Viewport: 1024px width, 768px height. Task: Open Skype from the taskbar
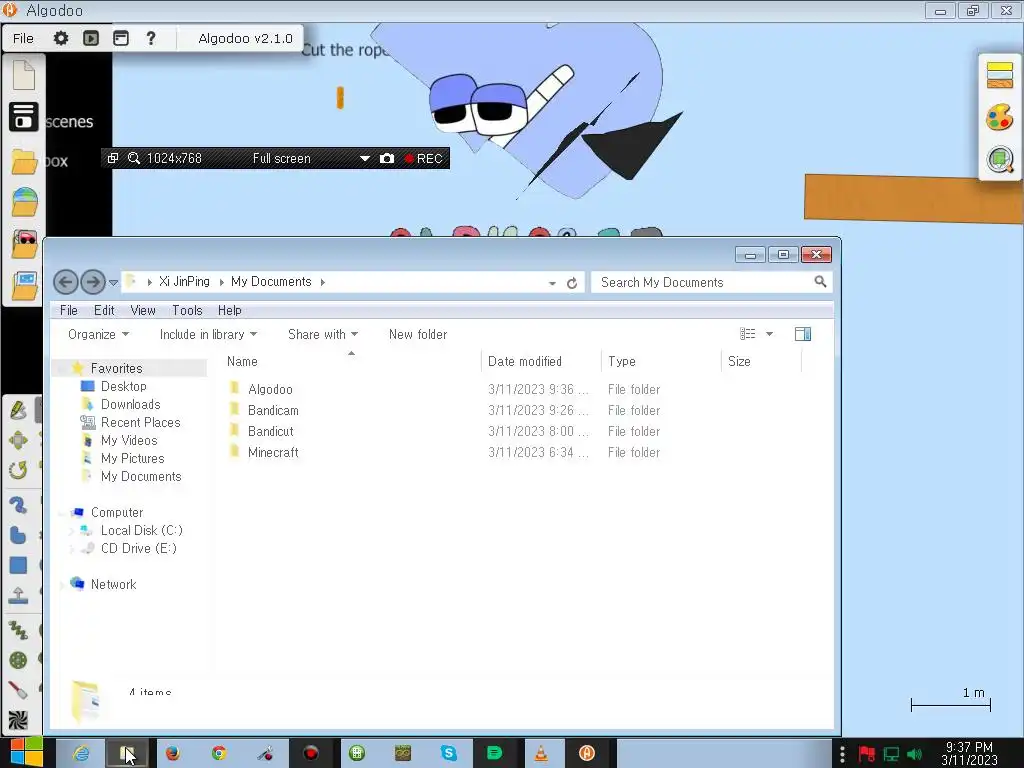(449, 753)
